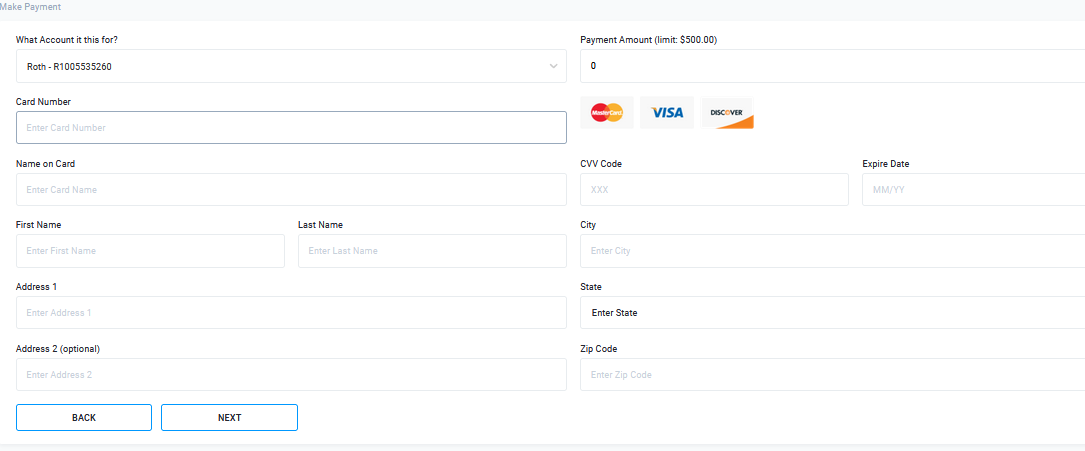Click the NEXT button
Image resolution: width=1085 pixels, height=451 pixels.
point(230,418)
